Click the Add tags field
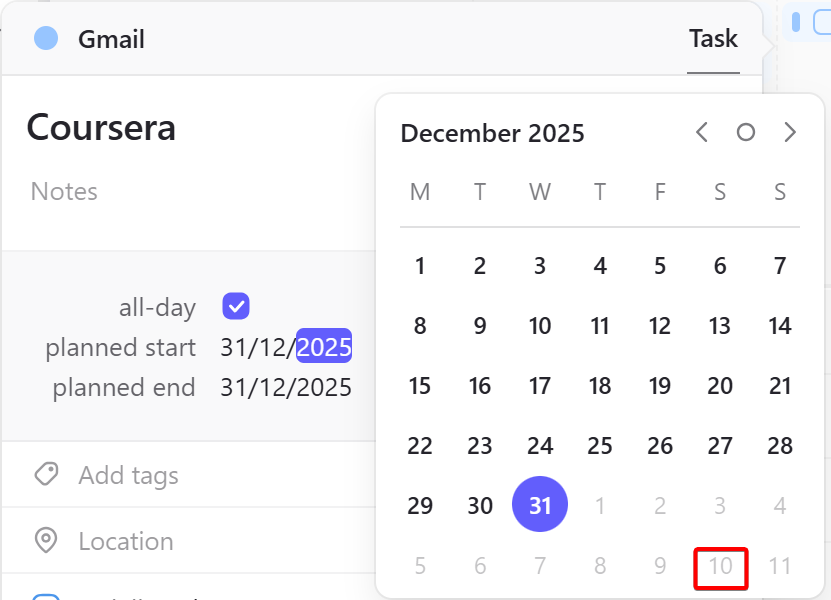The height and width of the screenshot is (600, 831). [128, 475]
